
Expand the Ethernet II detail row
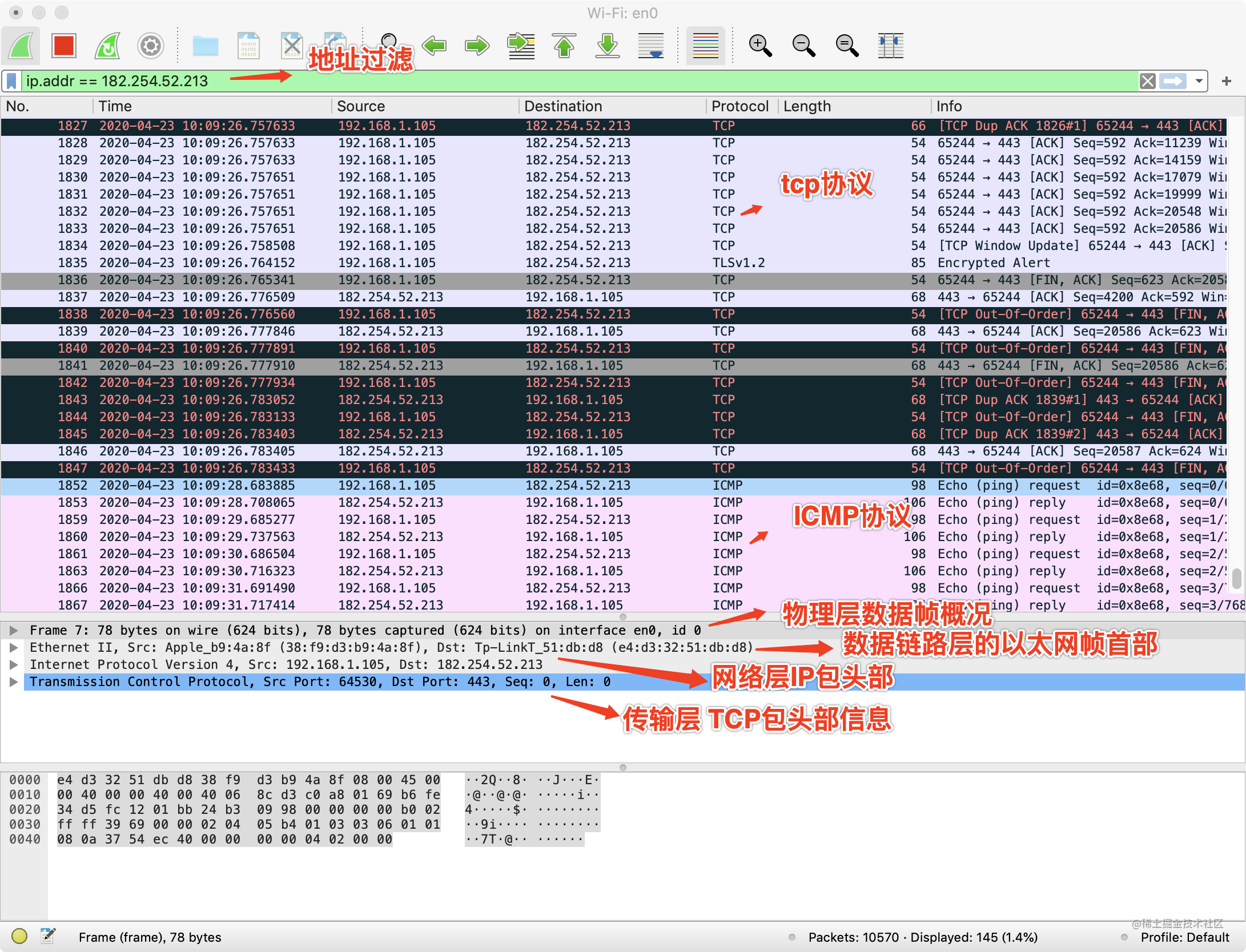(14, 647)
